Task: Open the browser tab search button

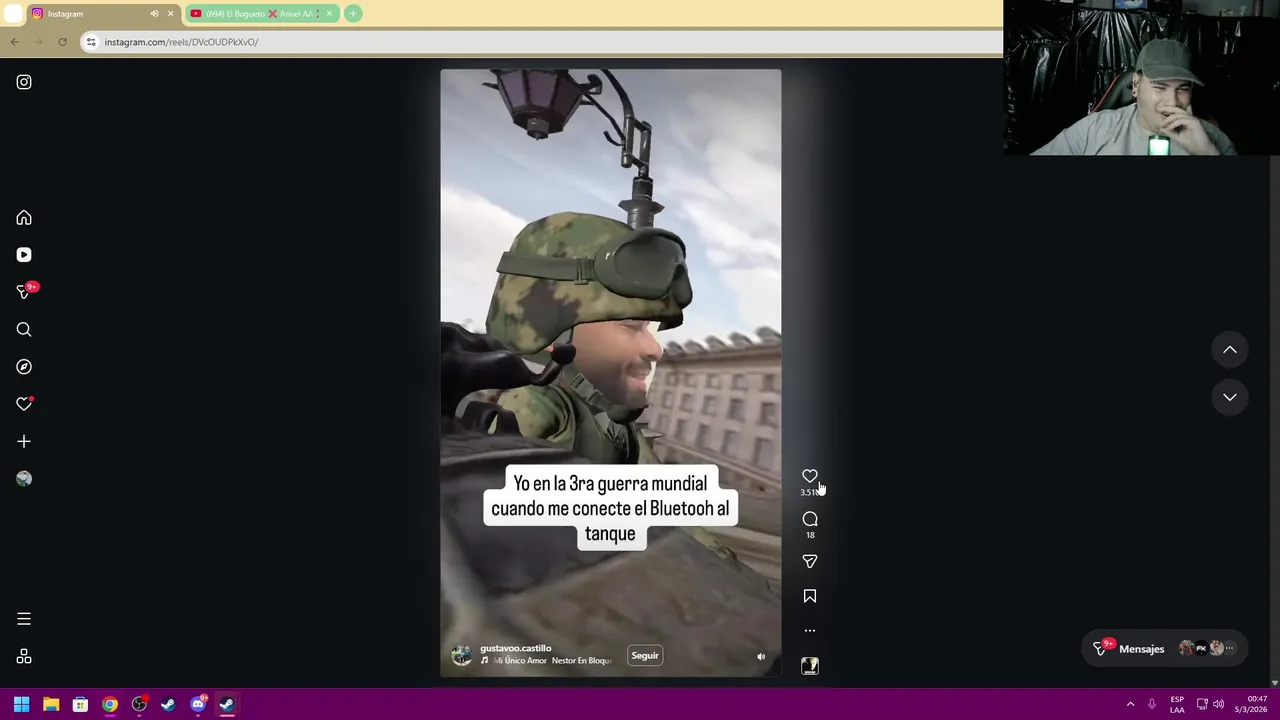Action: (x=13, y=14)
